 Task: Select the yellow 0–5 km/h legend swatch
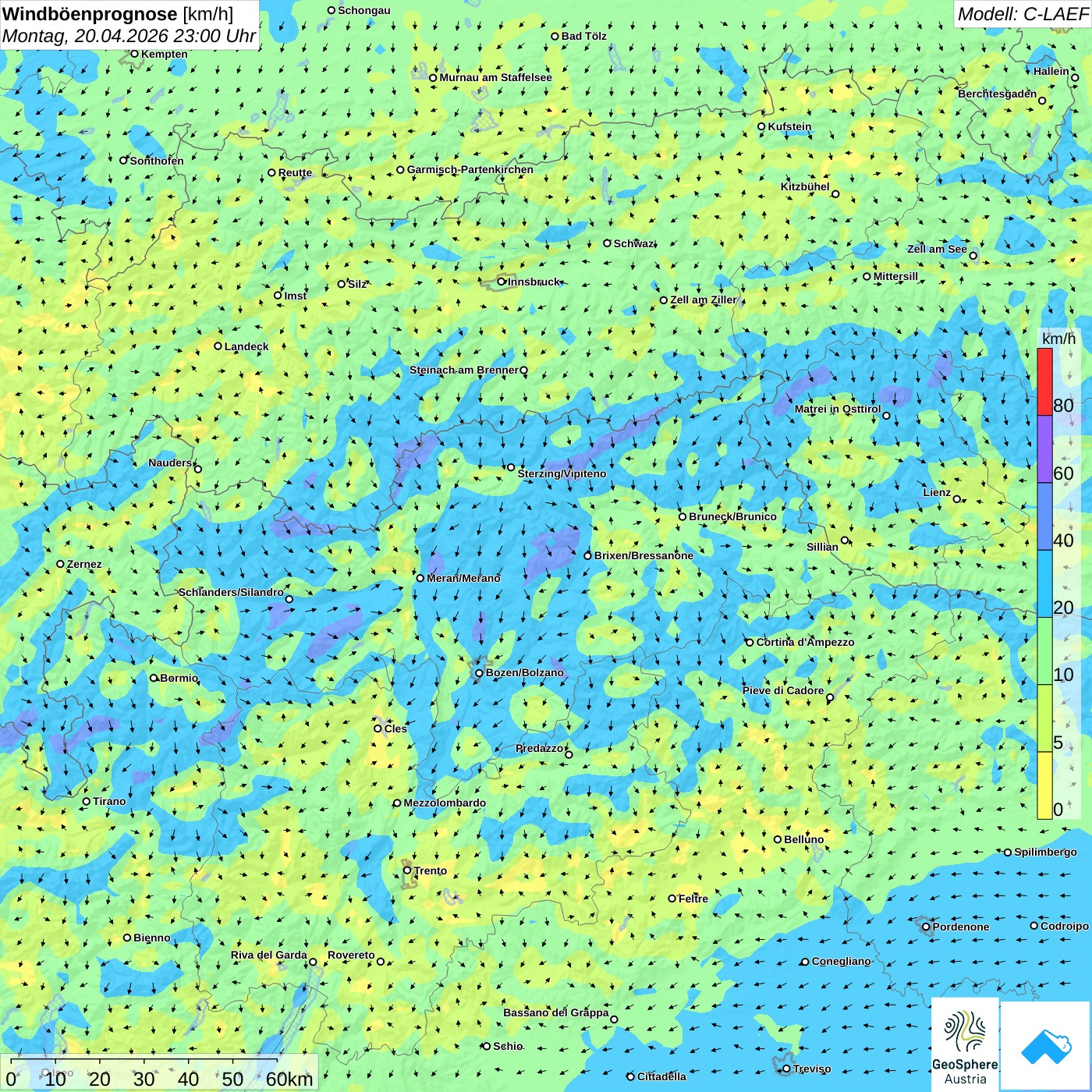1044,785
